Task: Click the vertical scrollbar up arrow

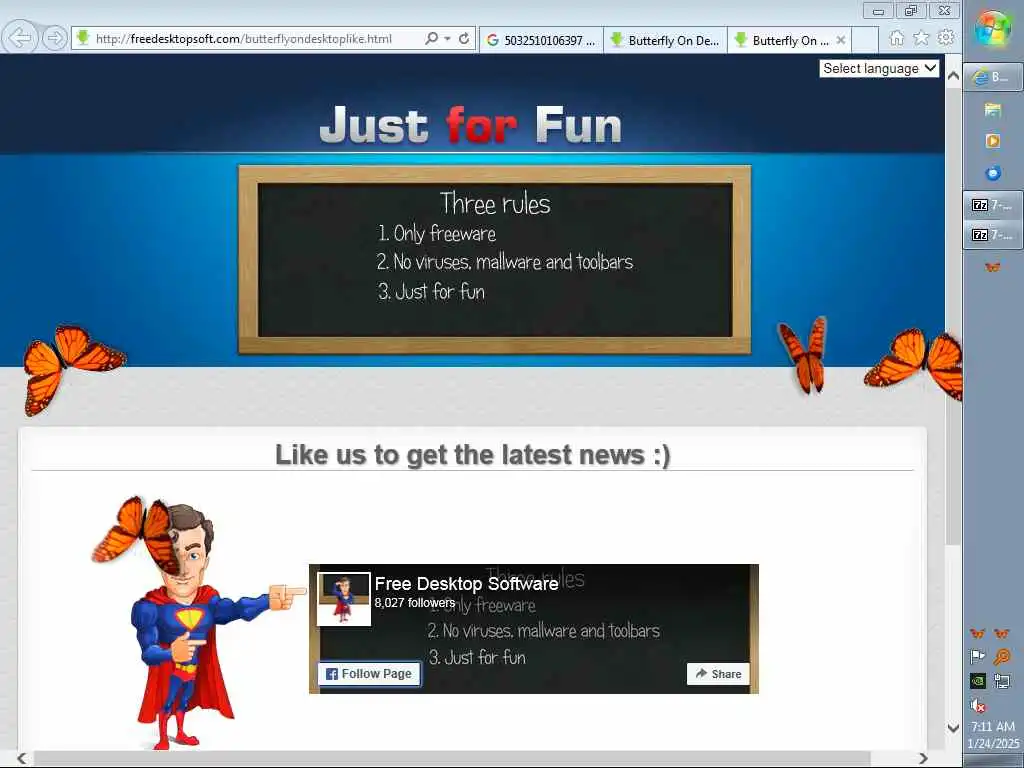Action: click(953, 76)
